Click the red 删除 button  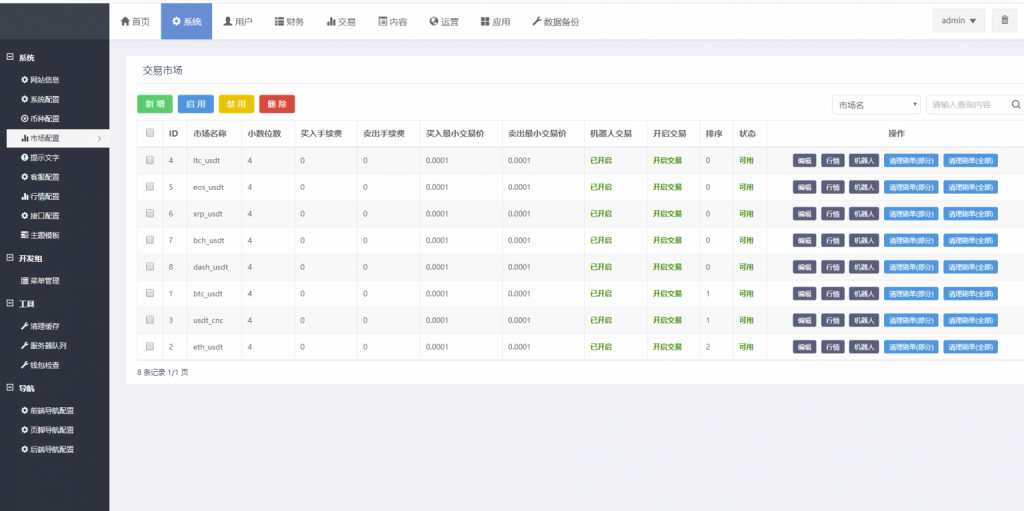[x=277, y=104]
